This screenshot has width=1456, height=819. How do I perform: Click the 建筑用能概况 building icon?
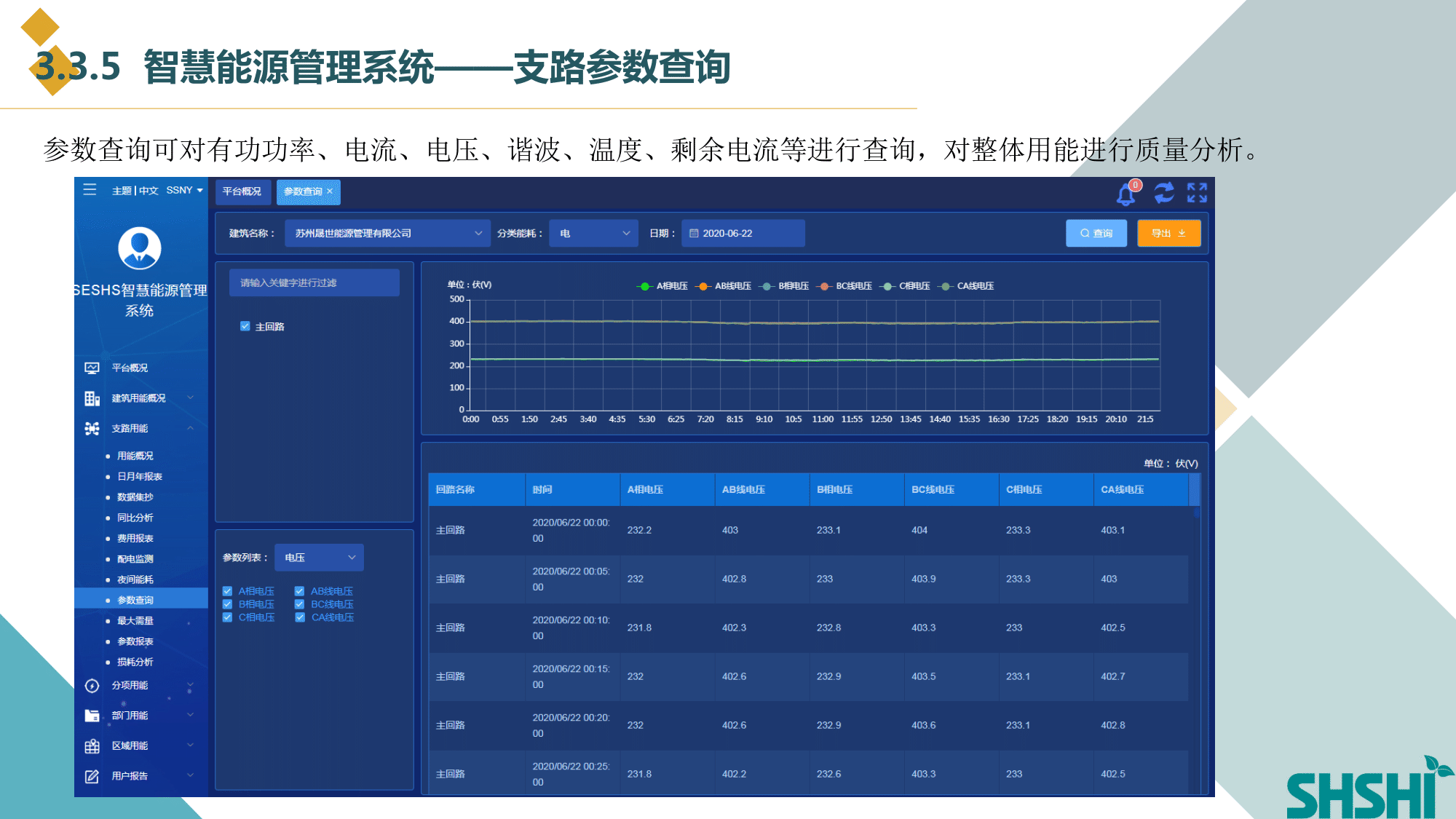92,398
